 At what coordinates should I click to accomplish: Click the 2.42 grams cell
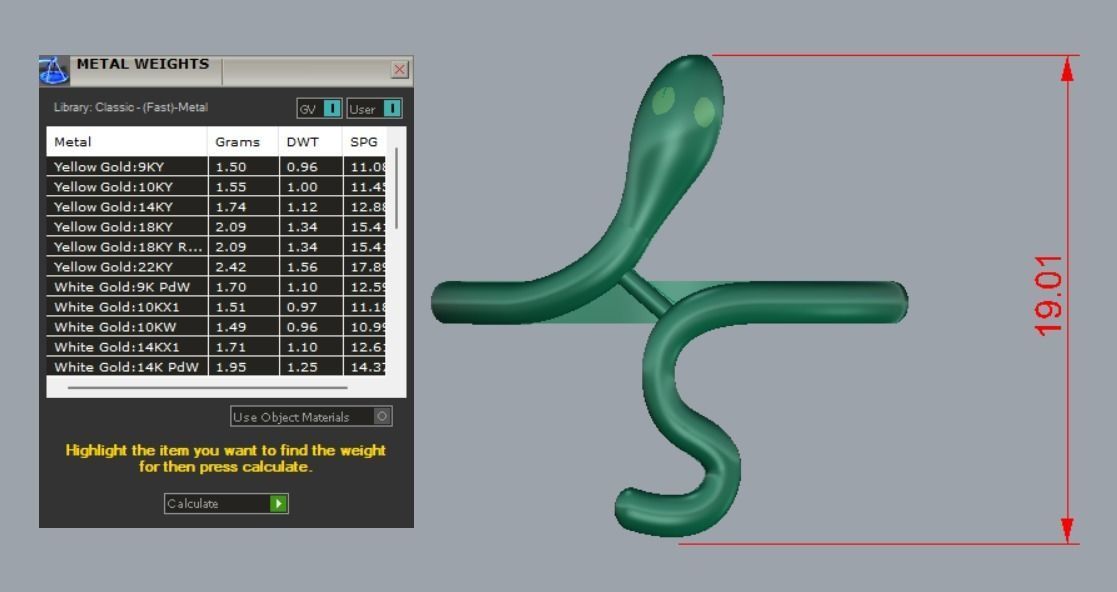click(243, 266)
